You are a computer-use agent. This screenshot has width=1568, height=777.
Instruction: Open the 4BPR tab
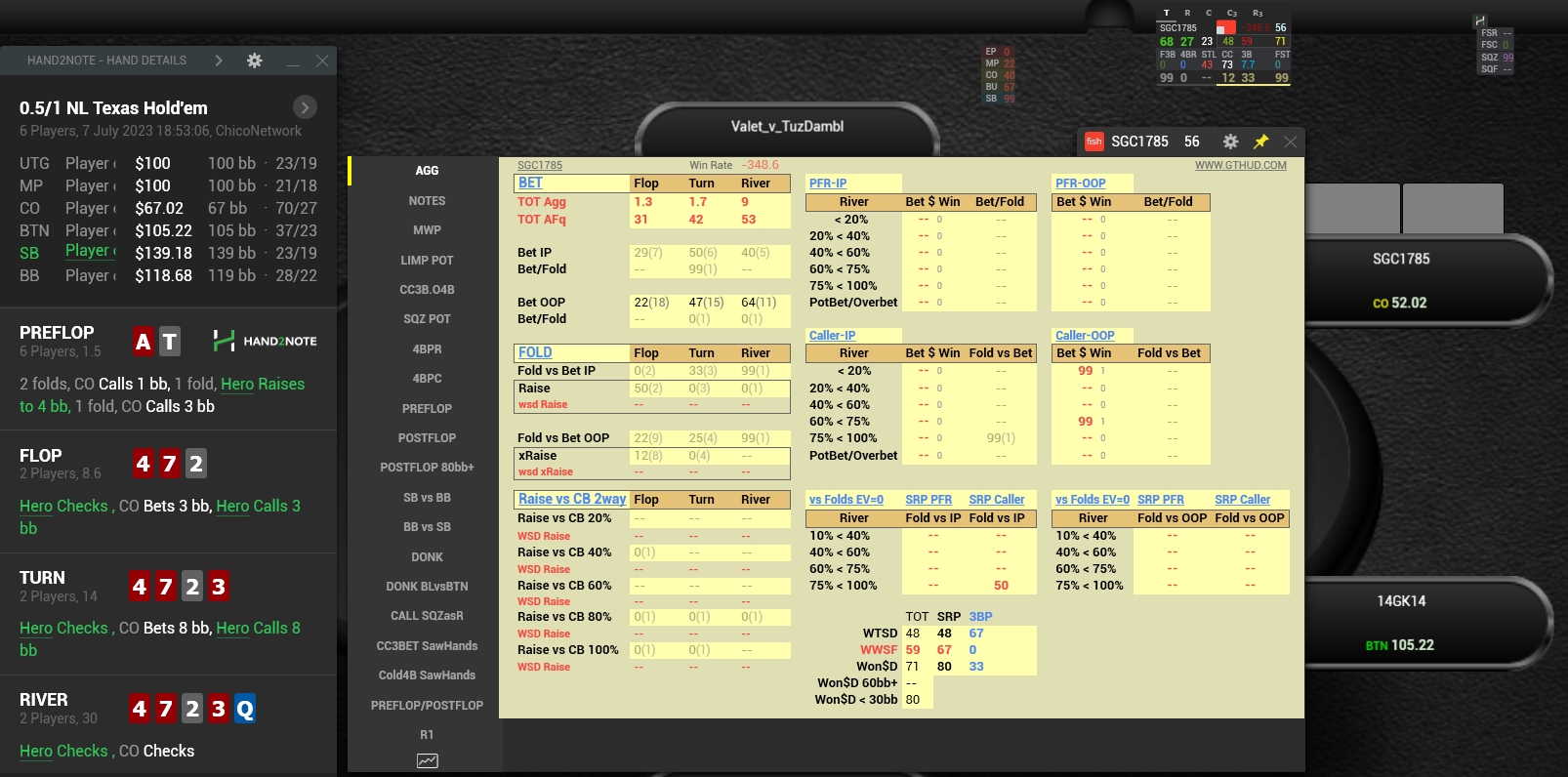coord(427,349)
